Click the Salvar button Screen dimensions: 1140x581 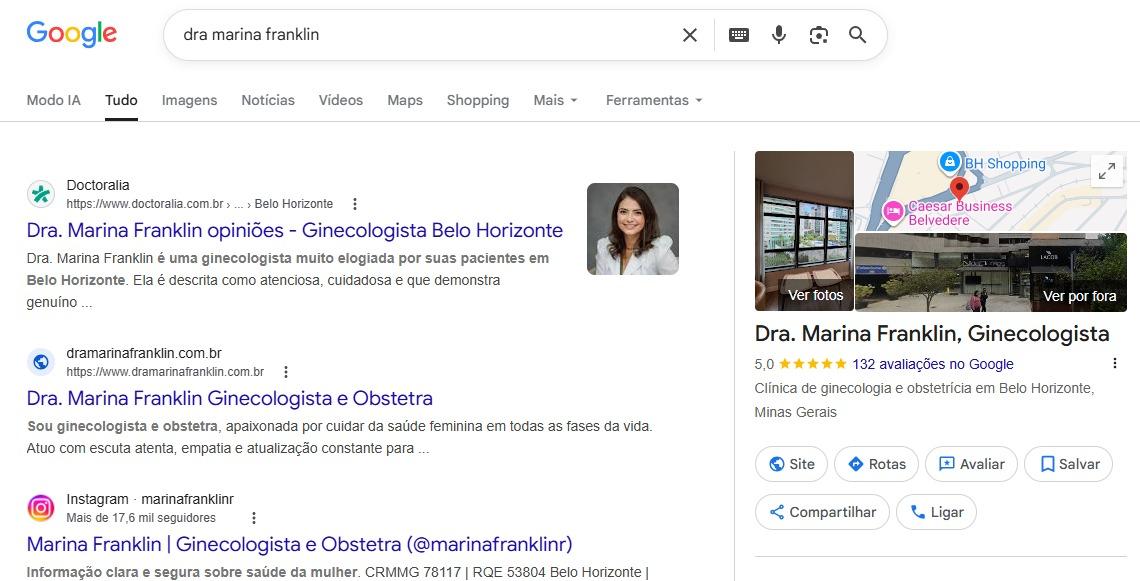click(1069, 464)
